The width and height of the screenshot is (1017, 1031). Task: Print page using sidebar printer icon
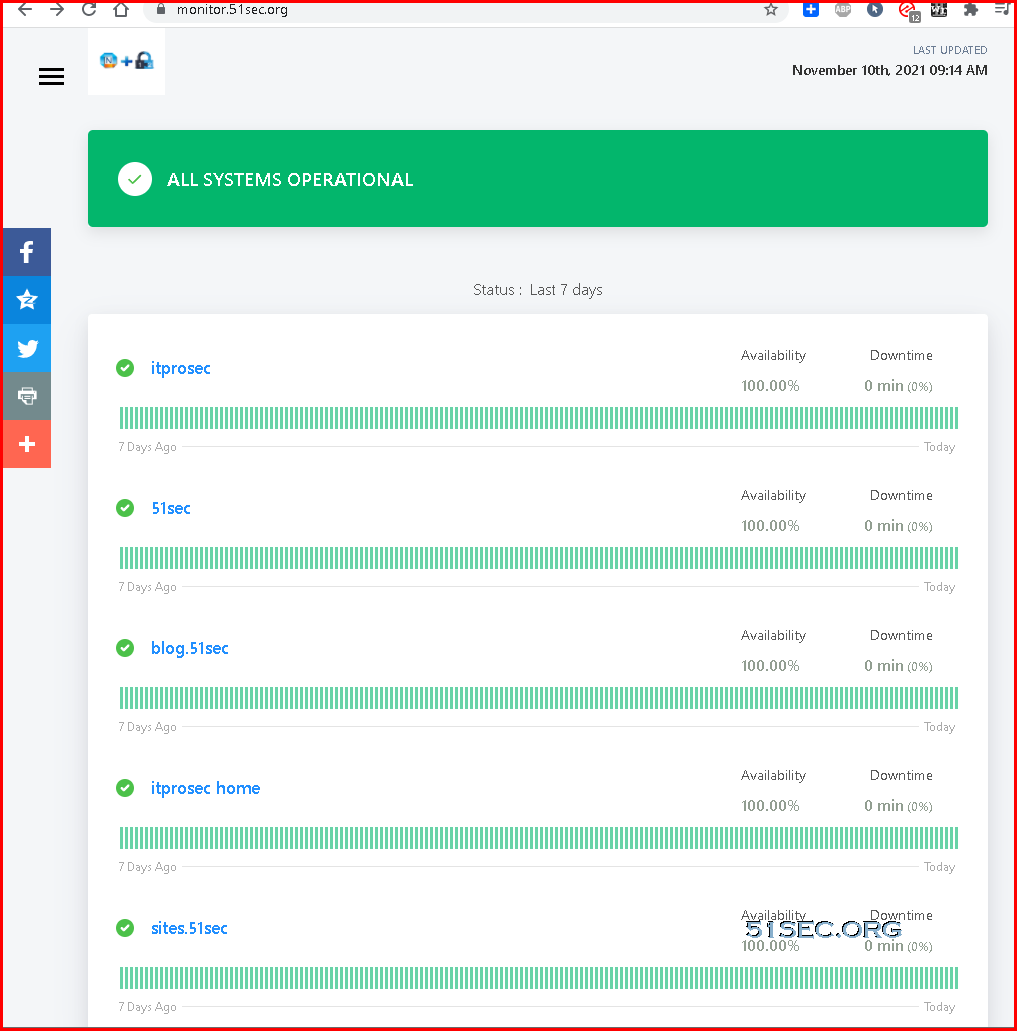(27, 396)
